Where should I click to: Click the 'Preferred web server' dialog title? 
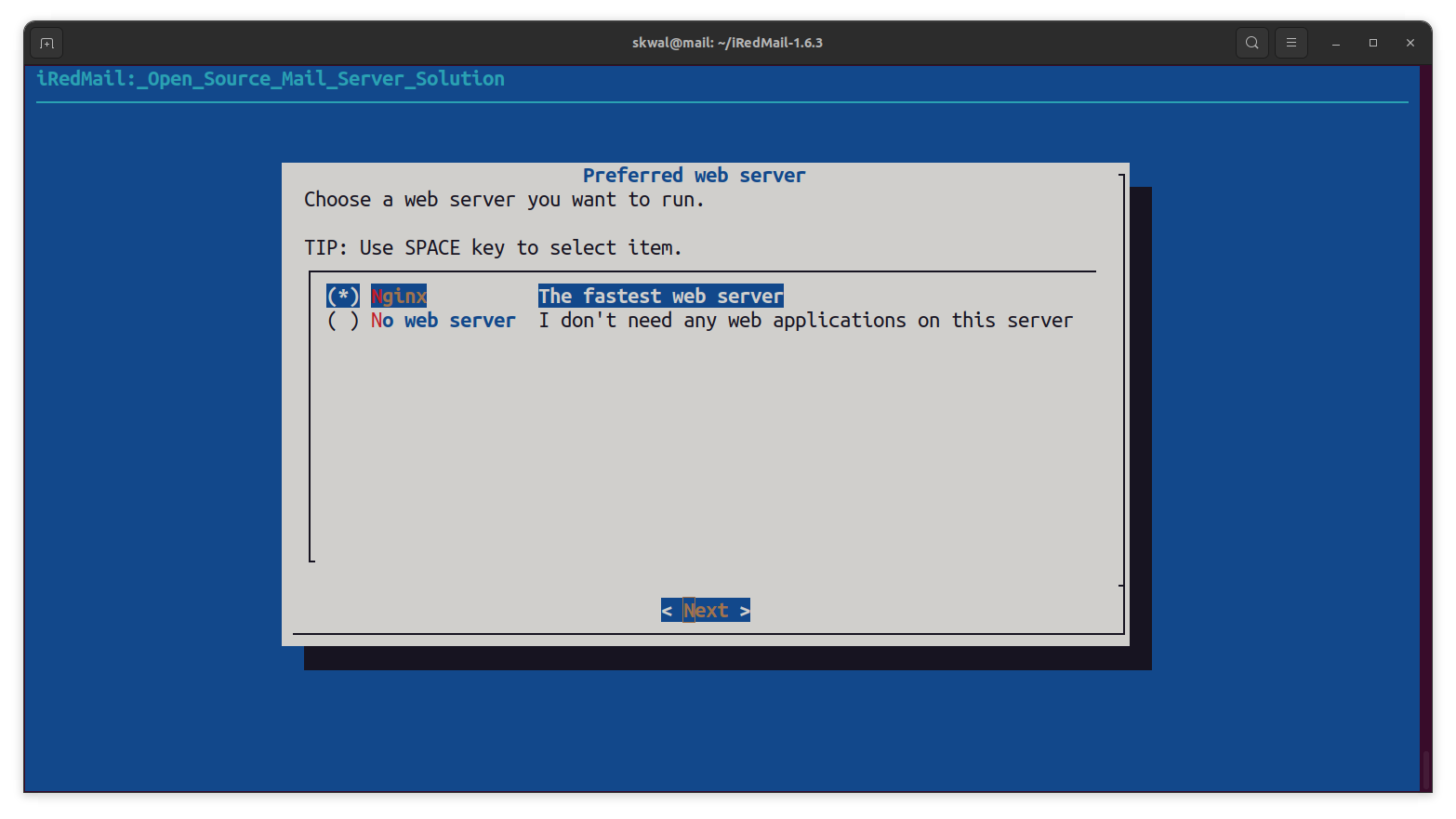[695, 175]
